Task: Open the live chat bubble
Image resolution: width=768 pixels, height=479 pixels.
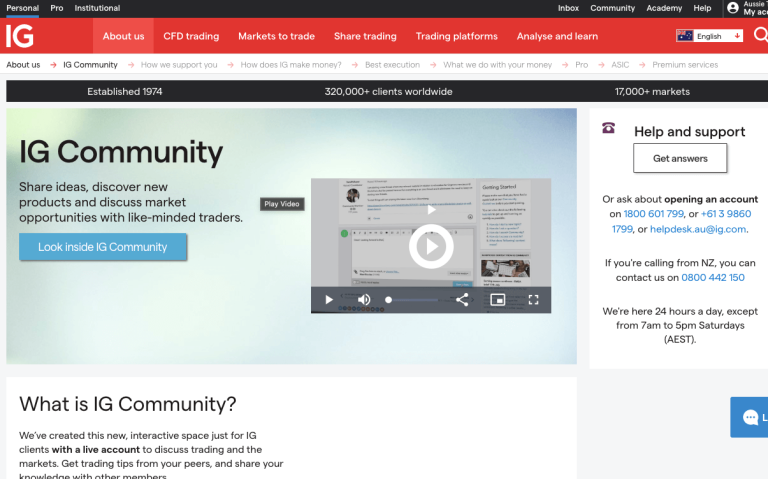Action: pyautogui.click(x=750, y=417)
